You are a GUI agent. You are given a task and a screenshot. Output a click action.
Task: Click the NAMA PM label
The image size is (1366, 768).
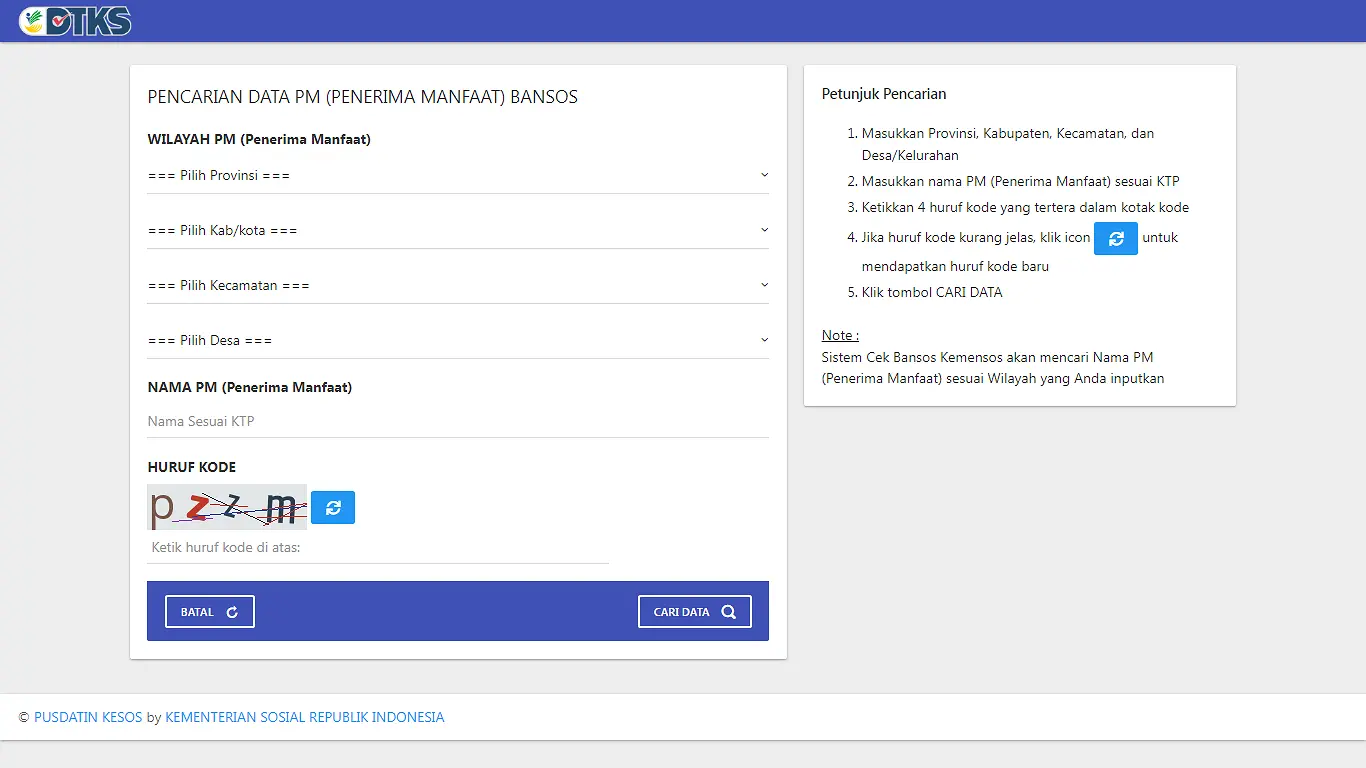coord(250,387)
